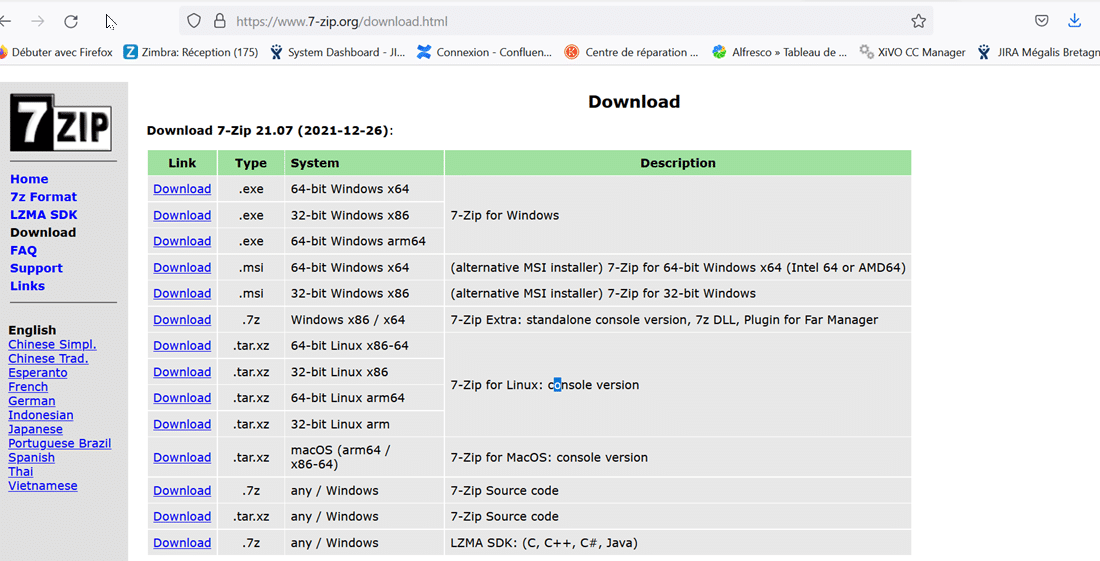The height and width of the screenshot is (561, 1100).
Task: Bookmark this page with star icon
Action: (x=918, y=21)
